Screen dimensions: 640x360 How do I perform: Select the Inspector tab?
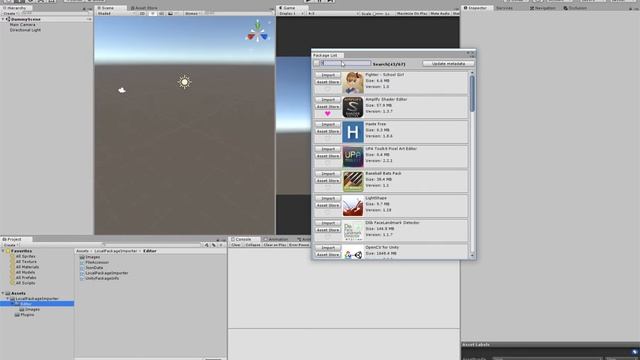[x=476, y=8]
